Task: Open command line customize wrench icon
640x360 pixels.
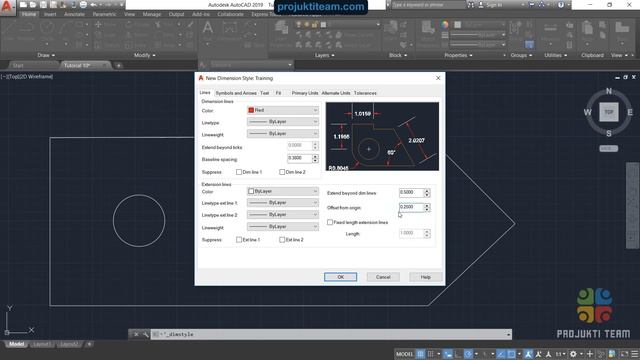Action: pos(145,334)
